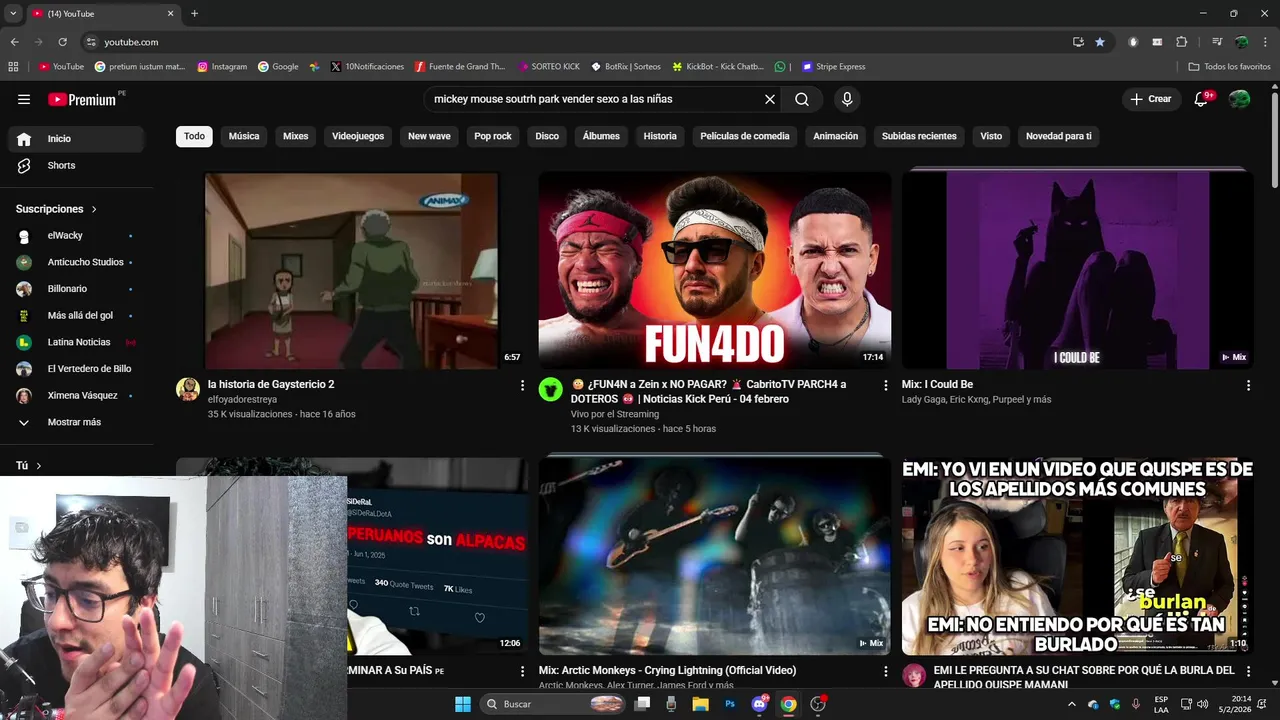Viewport: 1280px width, 720px height.
Task: Open Photoshop from the taskbar
Action: [x=730, y=704]
